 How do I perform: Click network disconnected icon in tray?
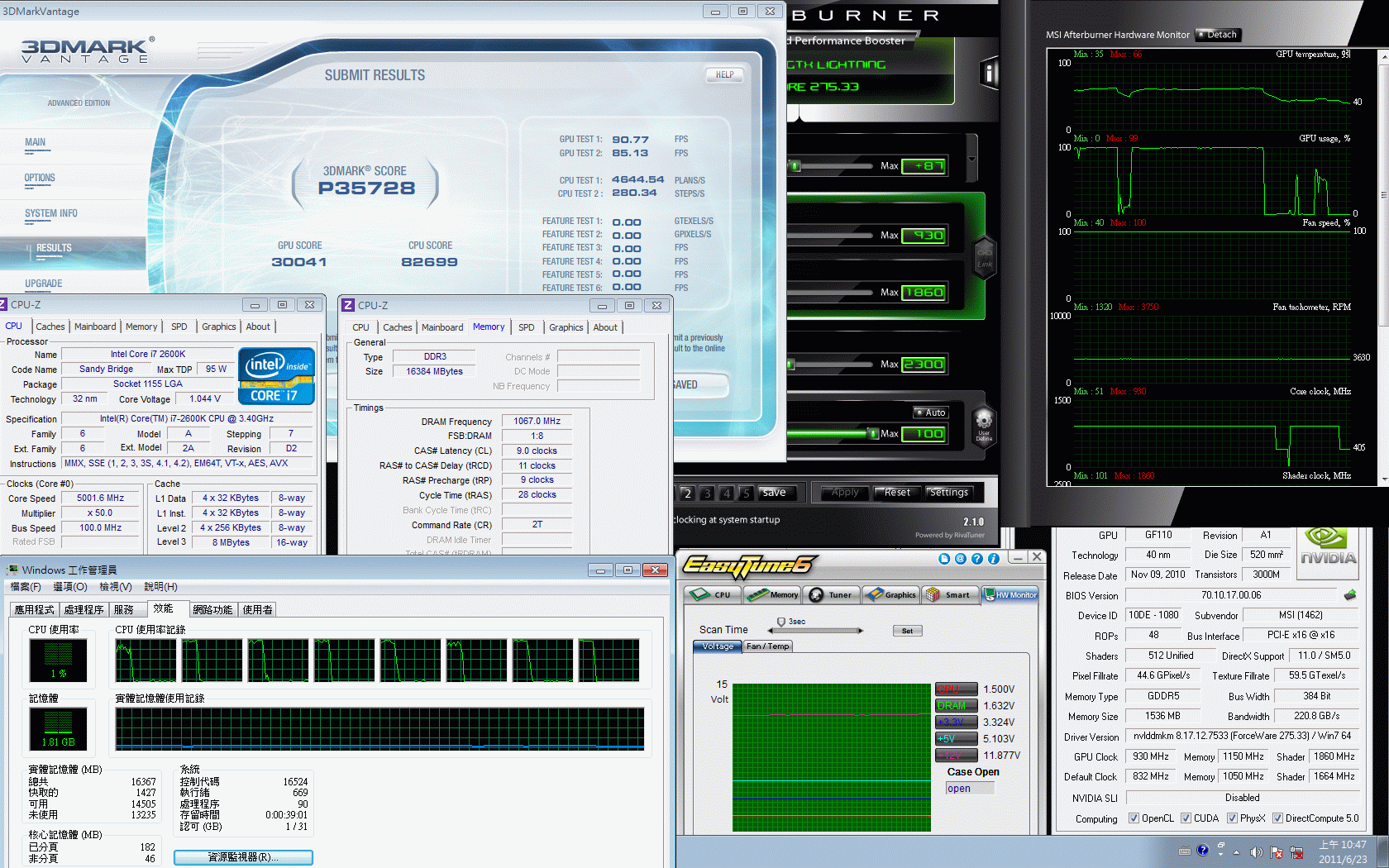click(x=1296, y=851)
